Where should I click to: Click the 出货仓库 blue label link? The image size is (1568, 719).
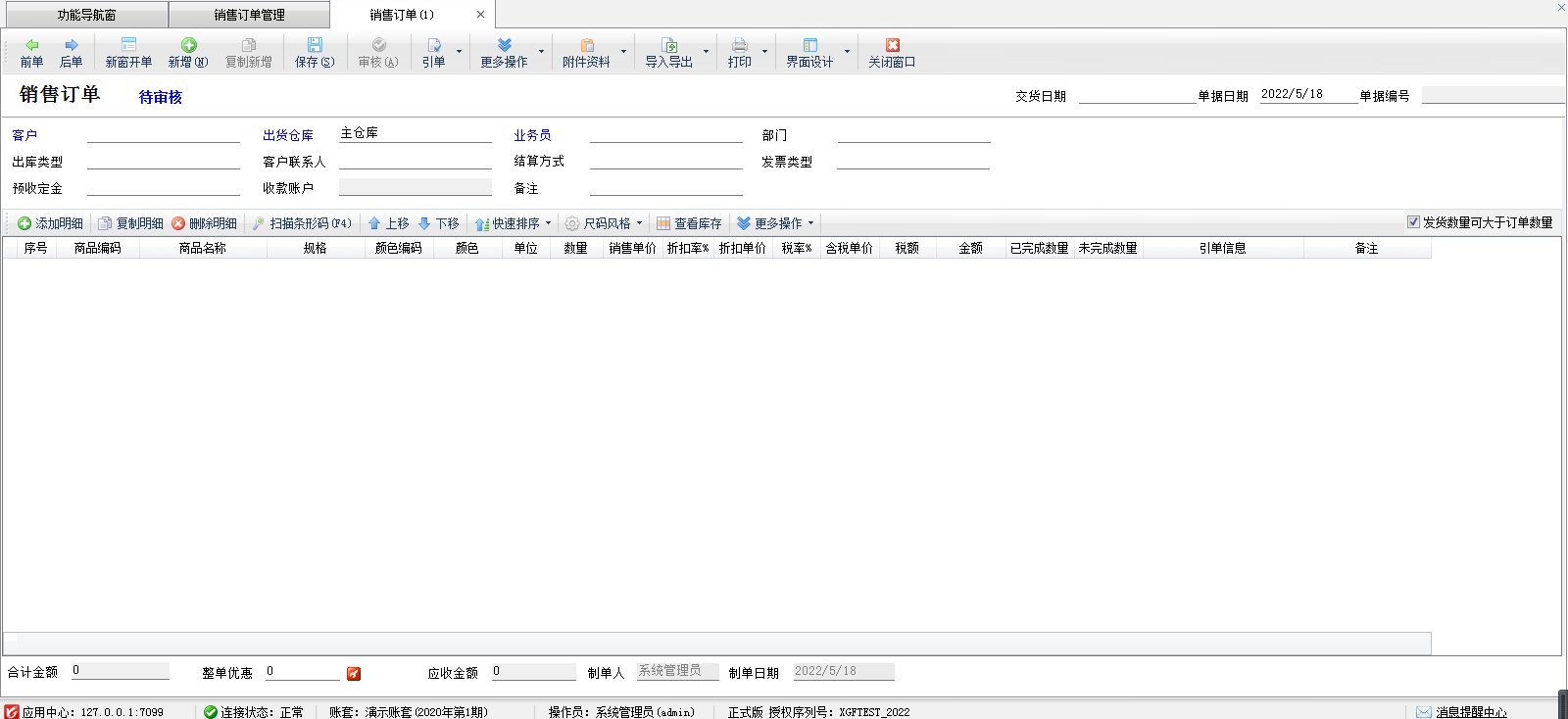[x=288, y=135]
